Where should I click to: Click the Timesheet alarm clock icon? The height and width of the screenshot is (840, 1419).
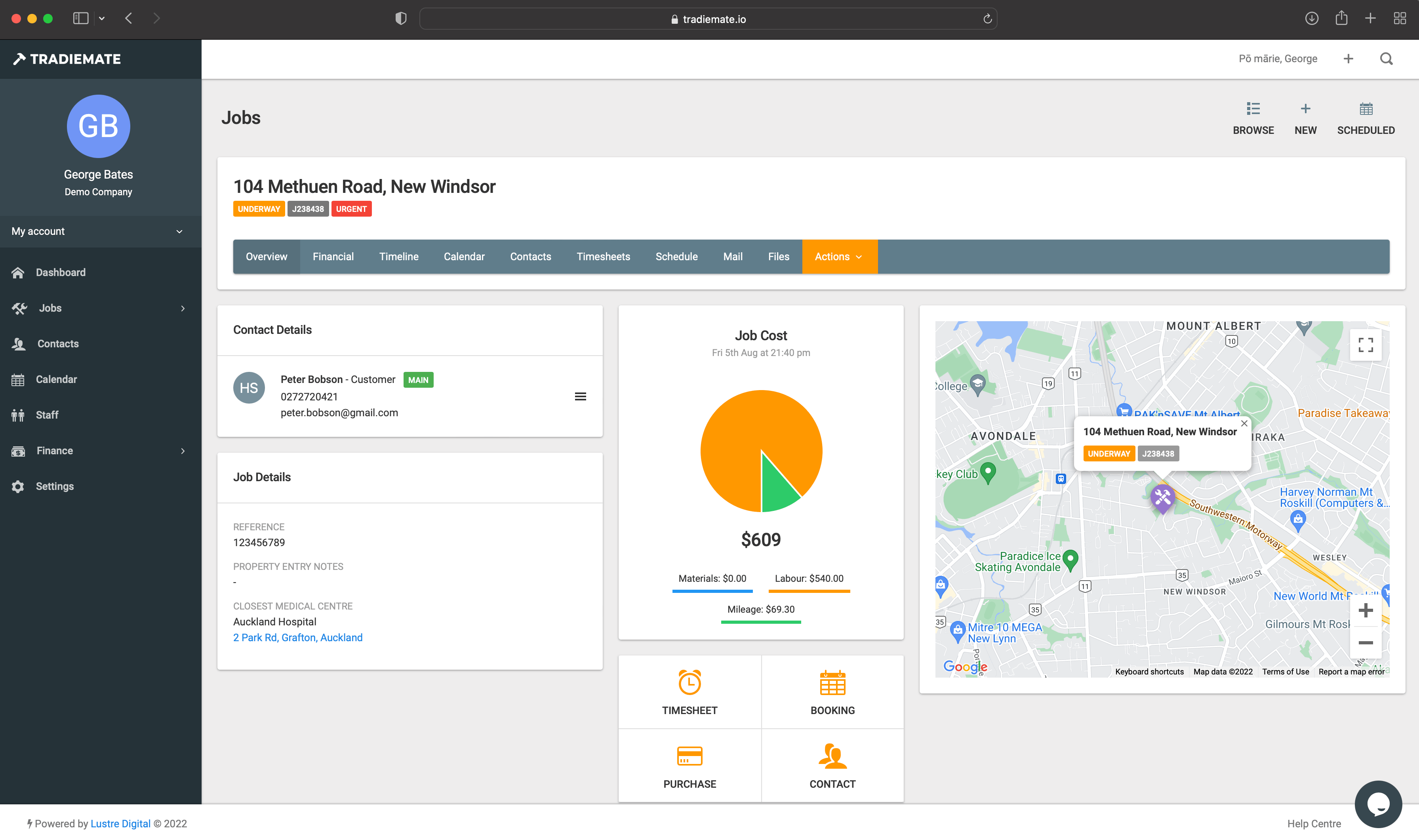pyautogui.click(x=690, y=682)
